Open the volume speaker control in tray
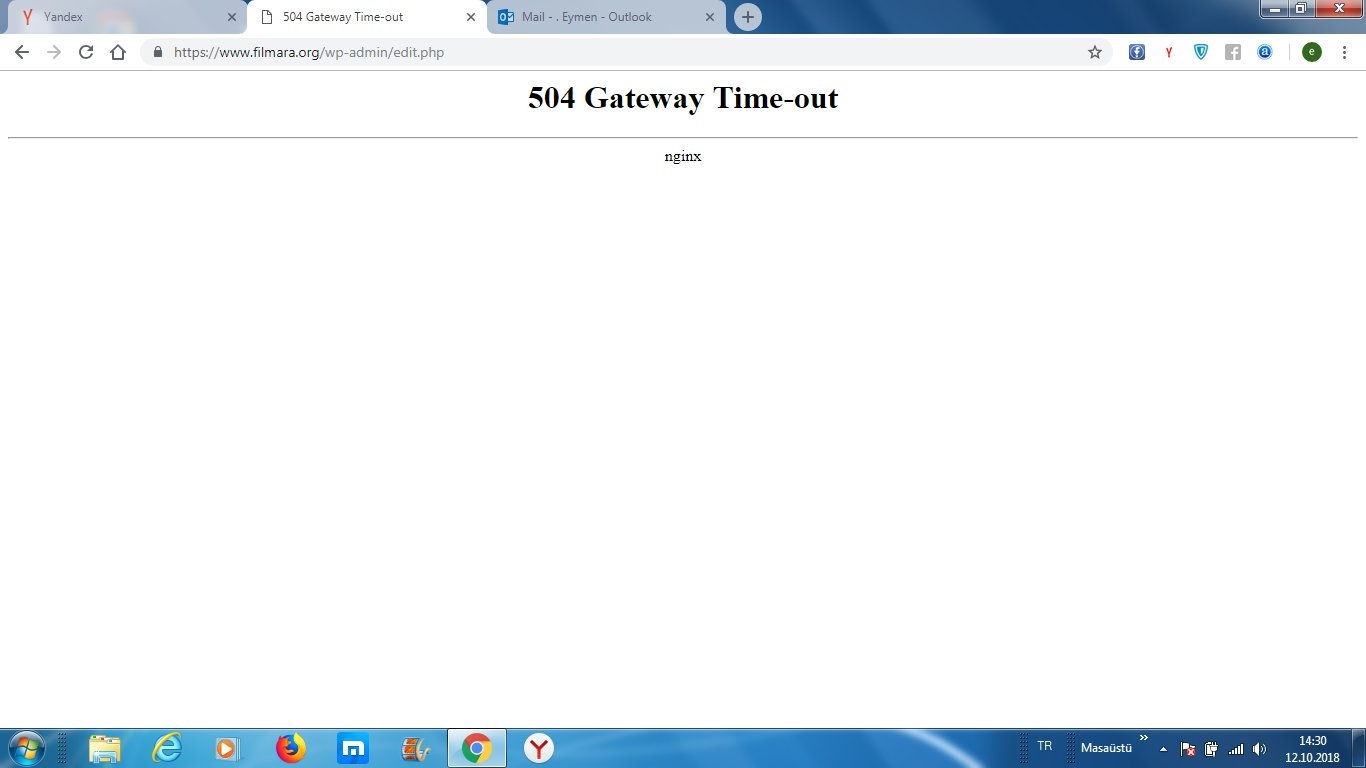Screen dimensions: 1366x768 click(x=1260, y=748)
